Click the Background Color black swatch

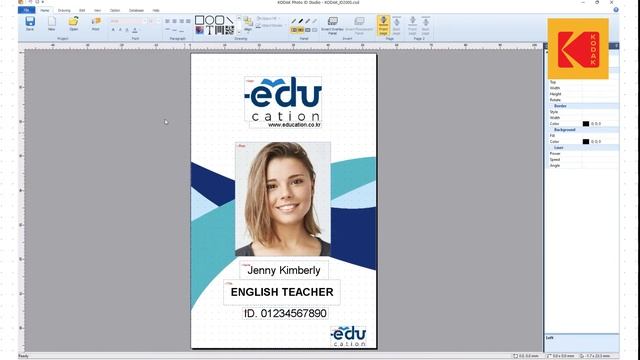tap(586, 142)
